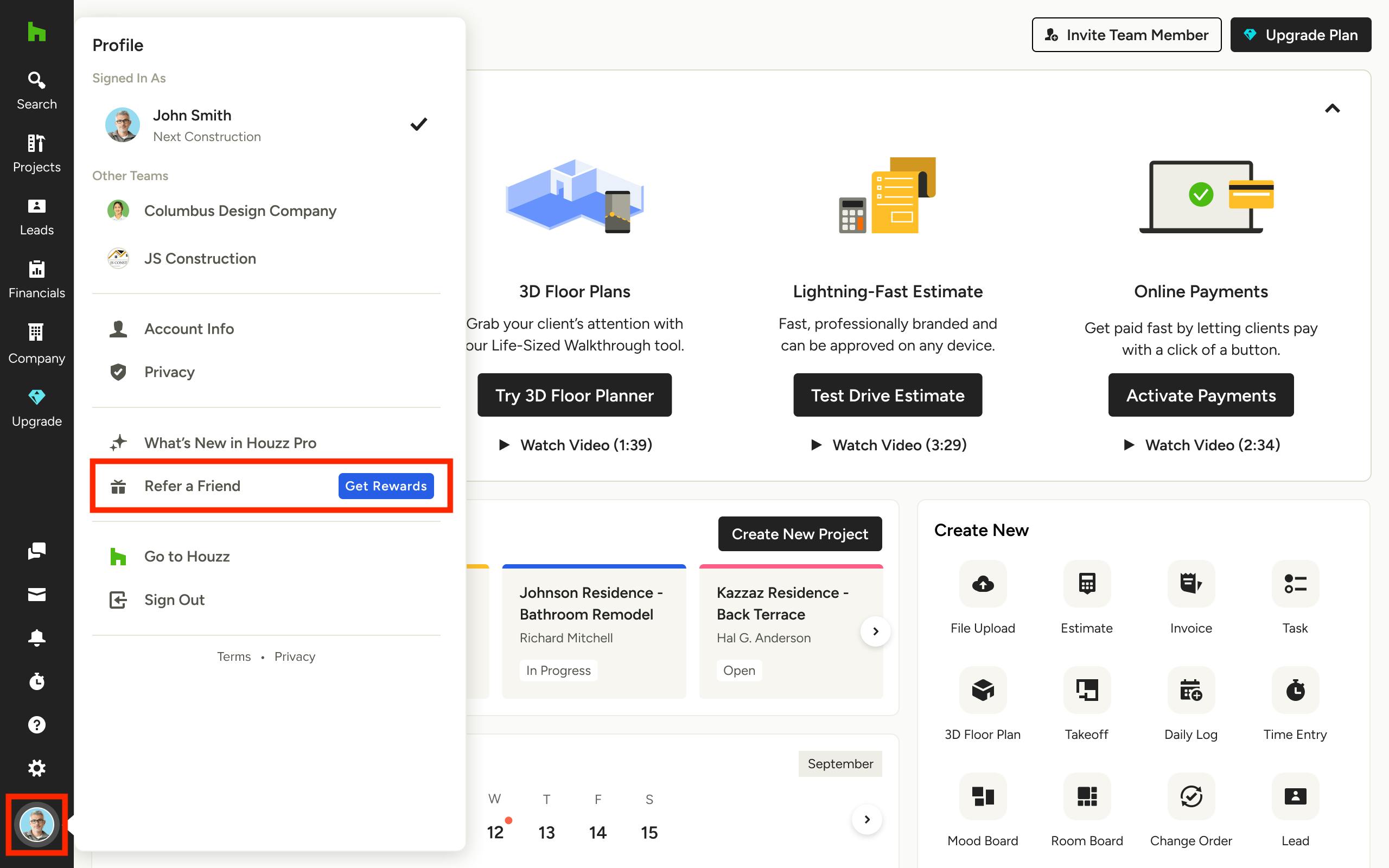The image size is (1389, 868).
Task: Create a new Estimate
Action: pos(1087,598)
